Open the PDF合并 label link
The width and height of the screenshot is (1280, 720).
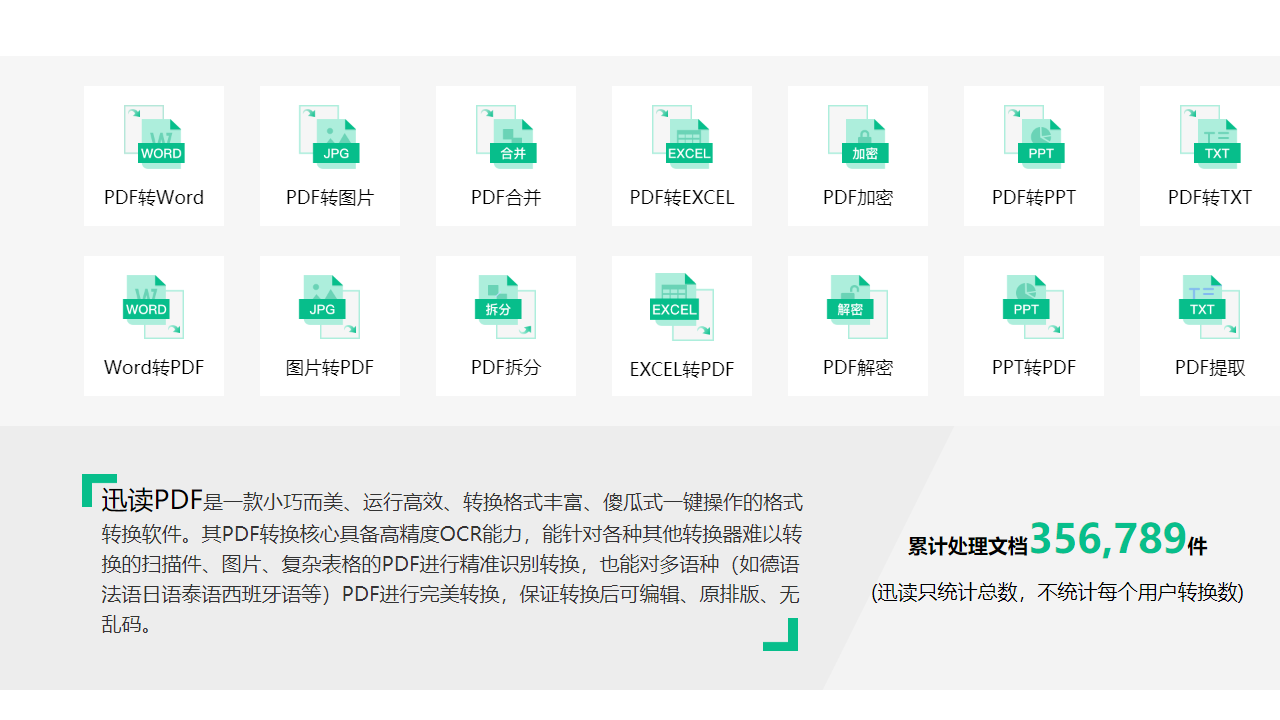506,197
